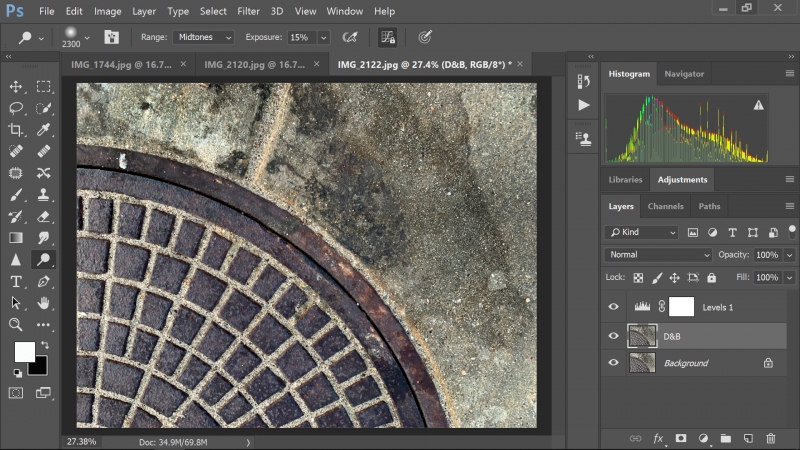Screen dimensions: 800x450
Task: Enable airbrush mode in options bar
Action: coord(350,37)
